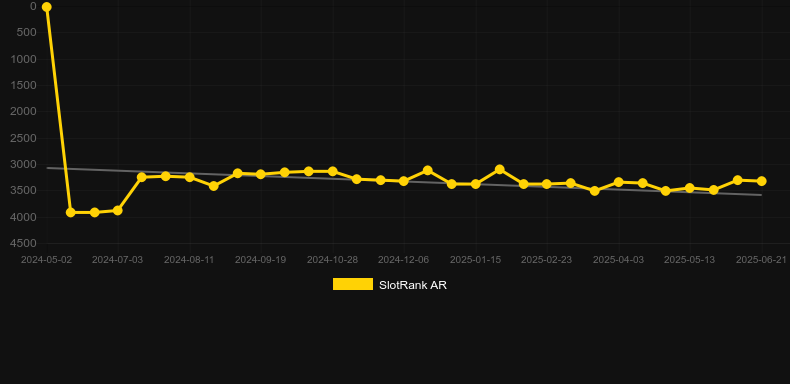Click the 1000 y-axis label
The height and width of the screenshot is (384, 790).
(24, 59)
